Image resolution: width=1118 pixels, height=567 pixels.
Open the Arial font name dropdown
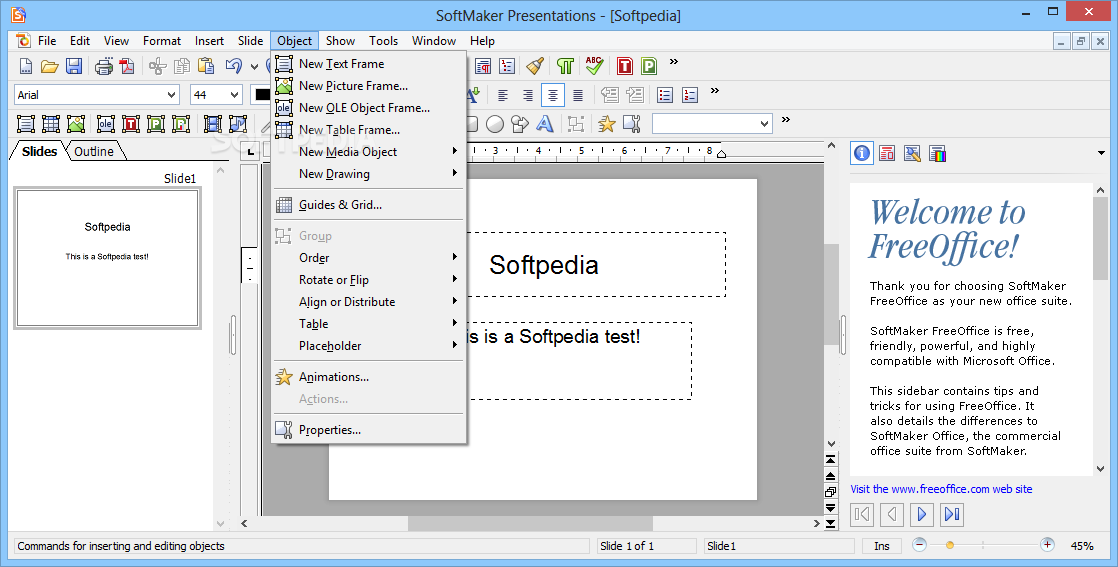pyautogui.click(x=171, y=95)
